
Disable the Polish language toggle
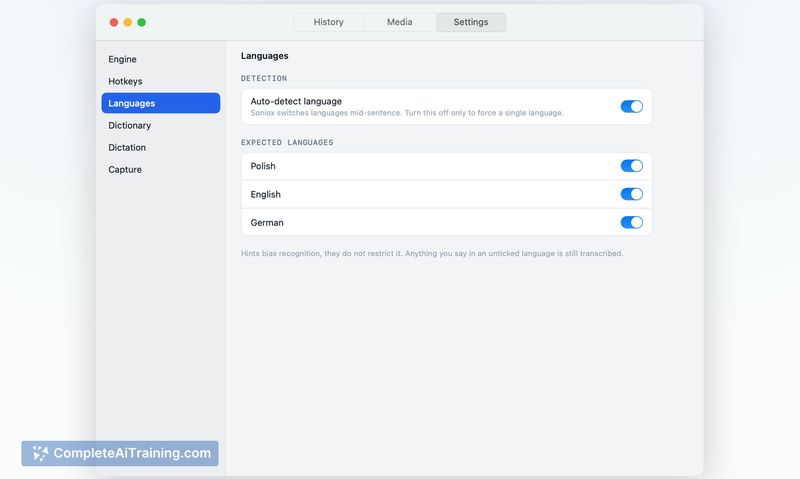point(632,166)
